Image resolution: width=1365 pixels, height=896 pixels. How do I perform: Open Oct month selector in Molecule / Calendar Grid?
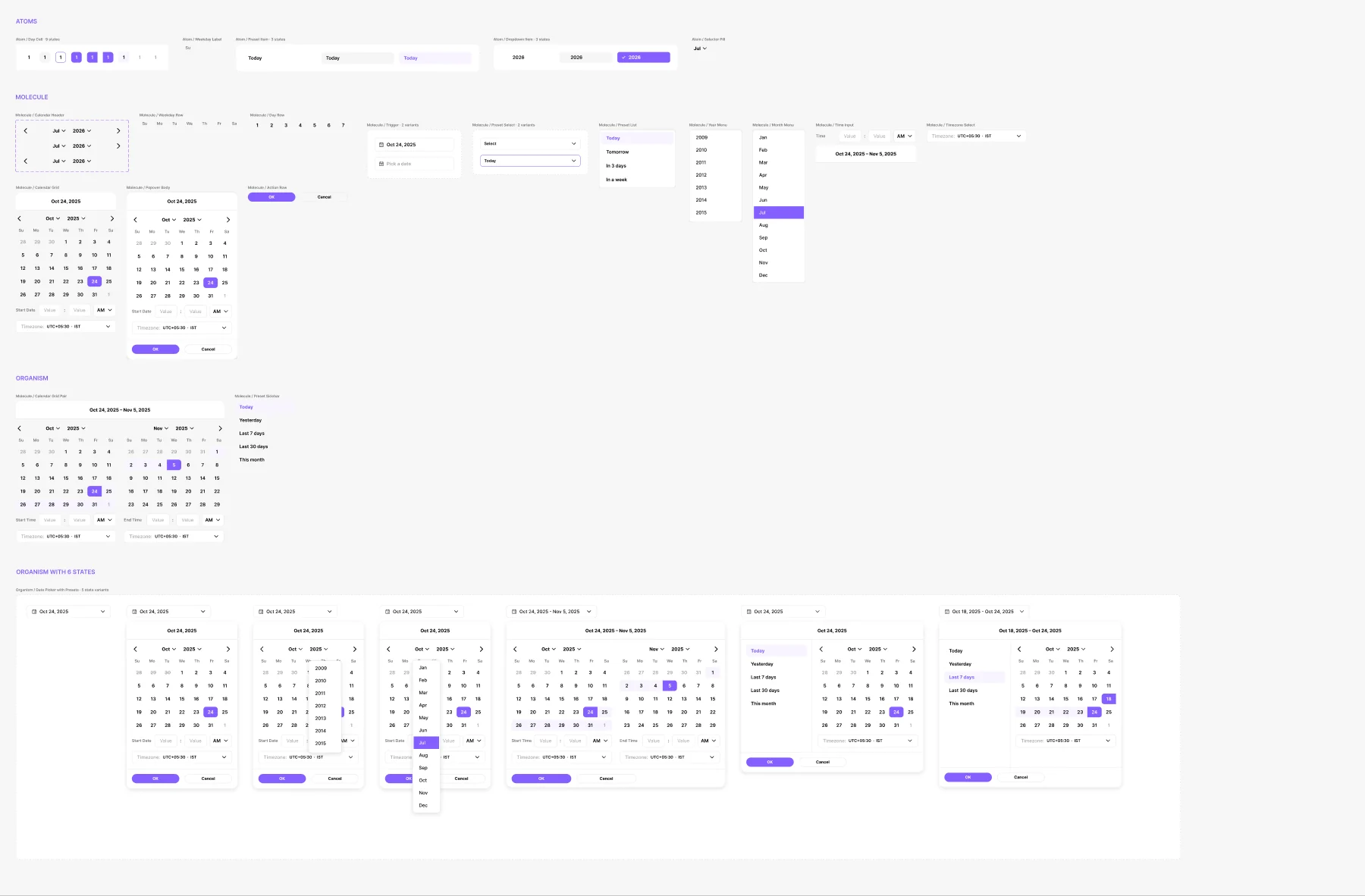pyautogui.click(x=52, y=218)
